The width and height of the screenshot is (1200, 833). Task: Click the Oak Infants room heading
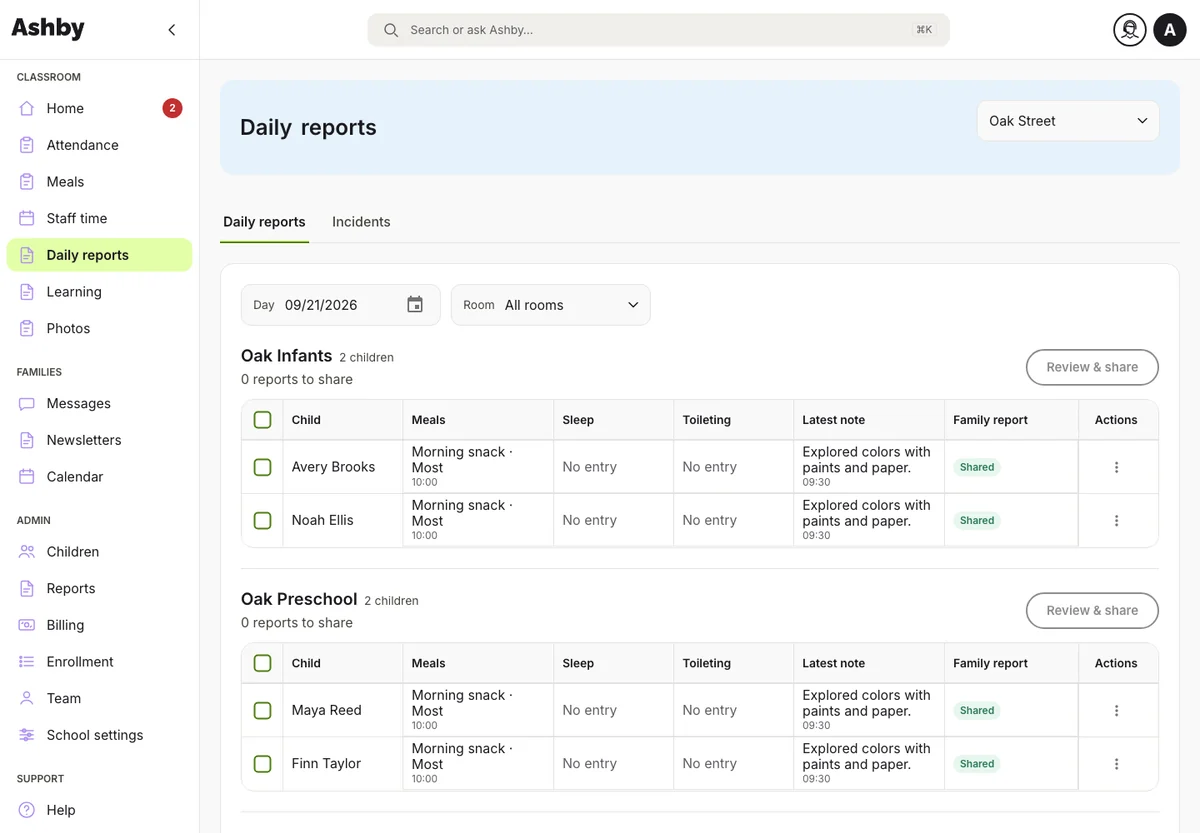coord(286,356)
